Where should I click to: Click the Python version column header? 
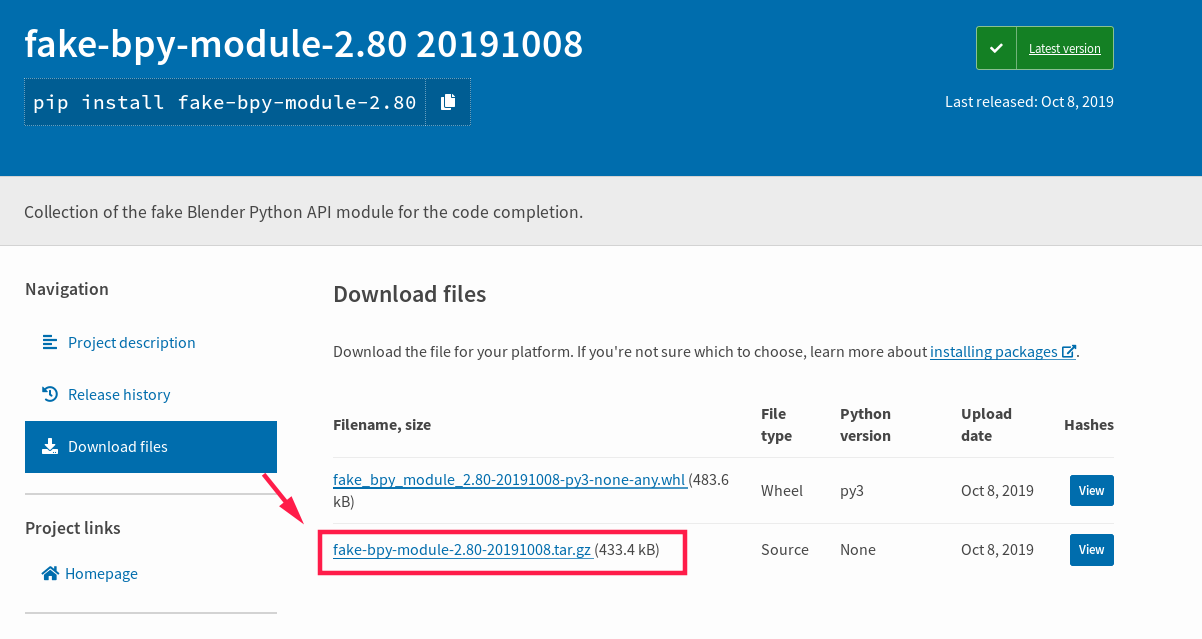click(x=865, y=425)
